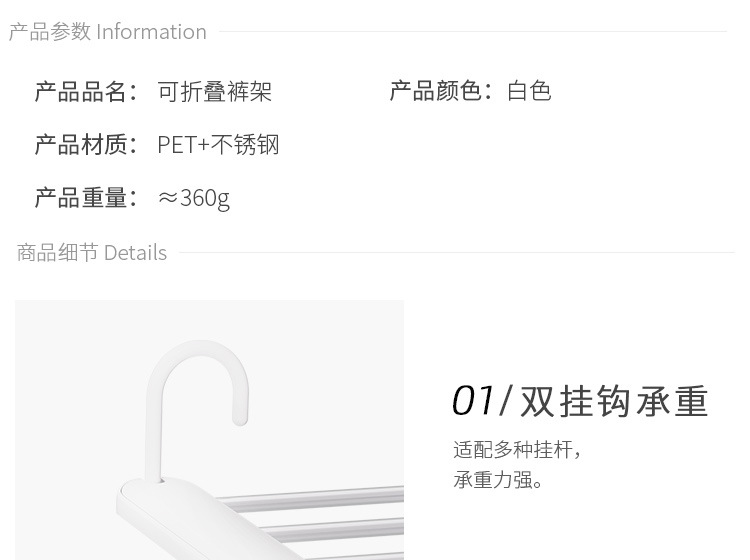This screenshot has height=560, width=750.
Task: Click the 承重力强 description line
Action: (x=498, y=480)
